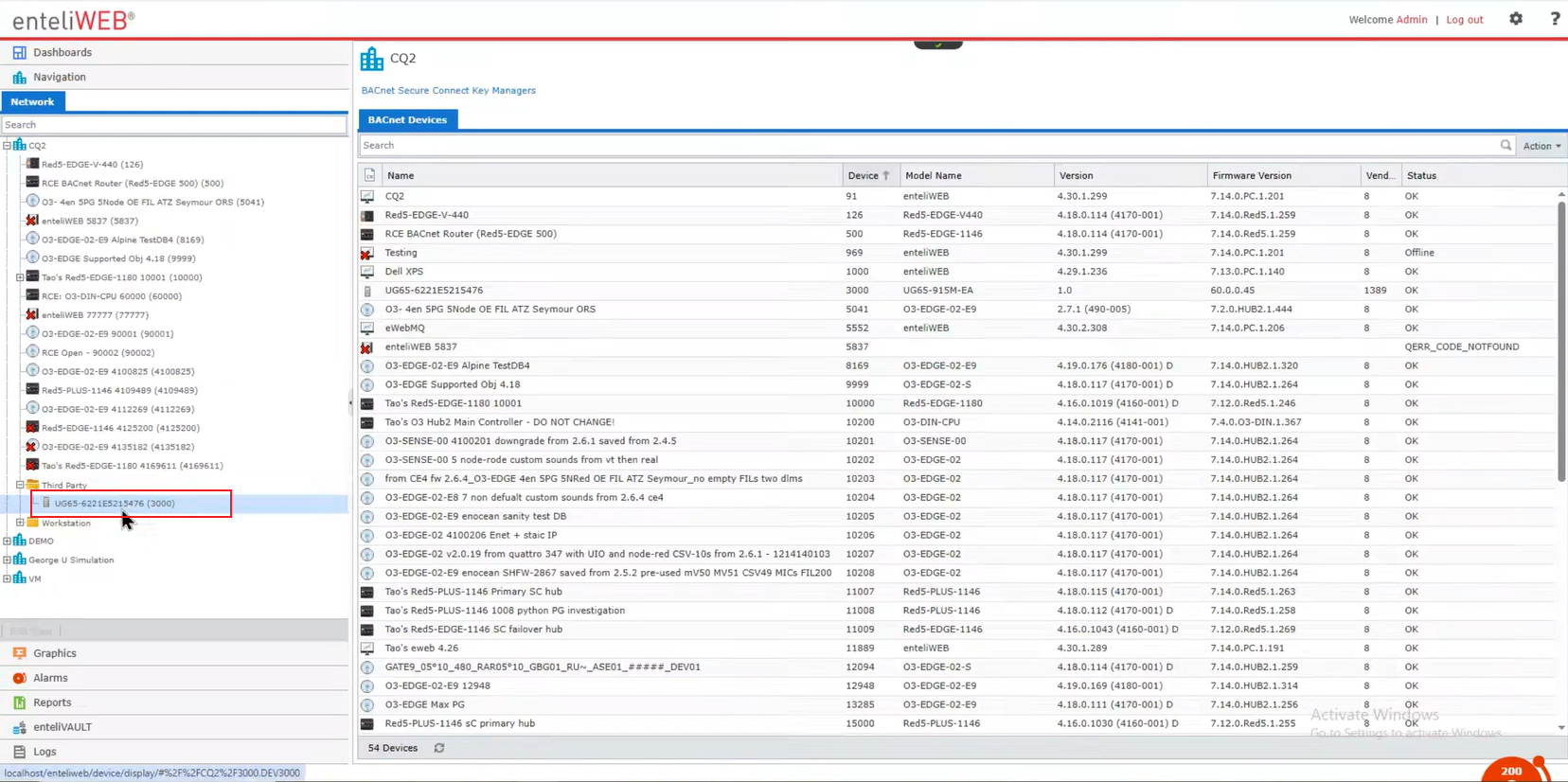Click the controller icon for Red5-EDGE-V-440 table row
Screen dimensions: 1568x782
tap(366, 215)
